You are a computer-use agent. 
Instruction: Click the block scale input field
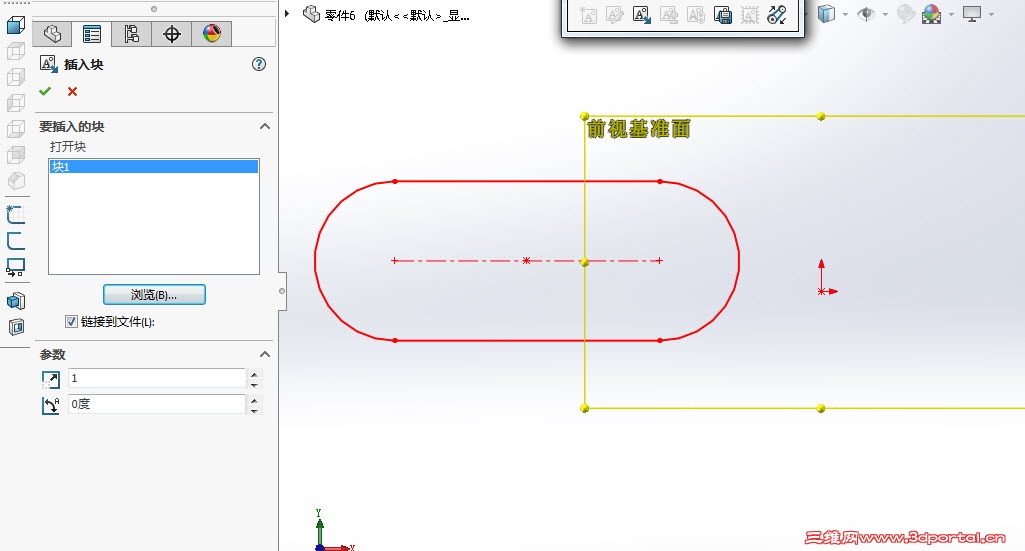pyautogui.click(x=157, y=378)
